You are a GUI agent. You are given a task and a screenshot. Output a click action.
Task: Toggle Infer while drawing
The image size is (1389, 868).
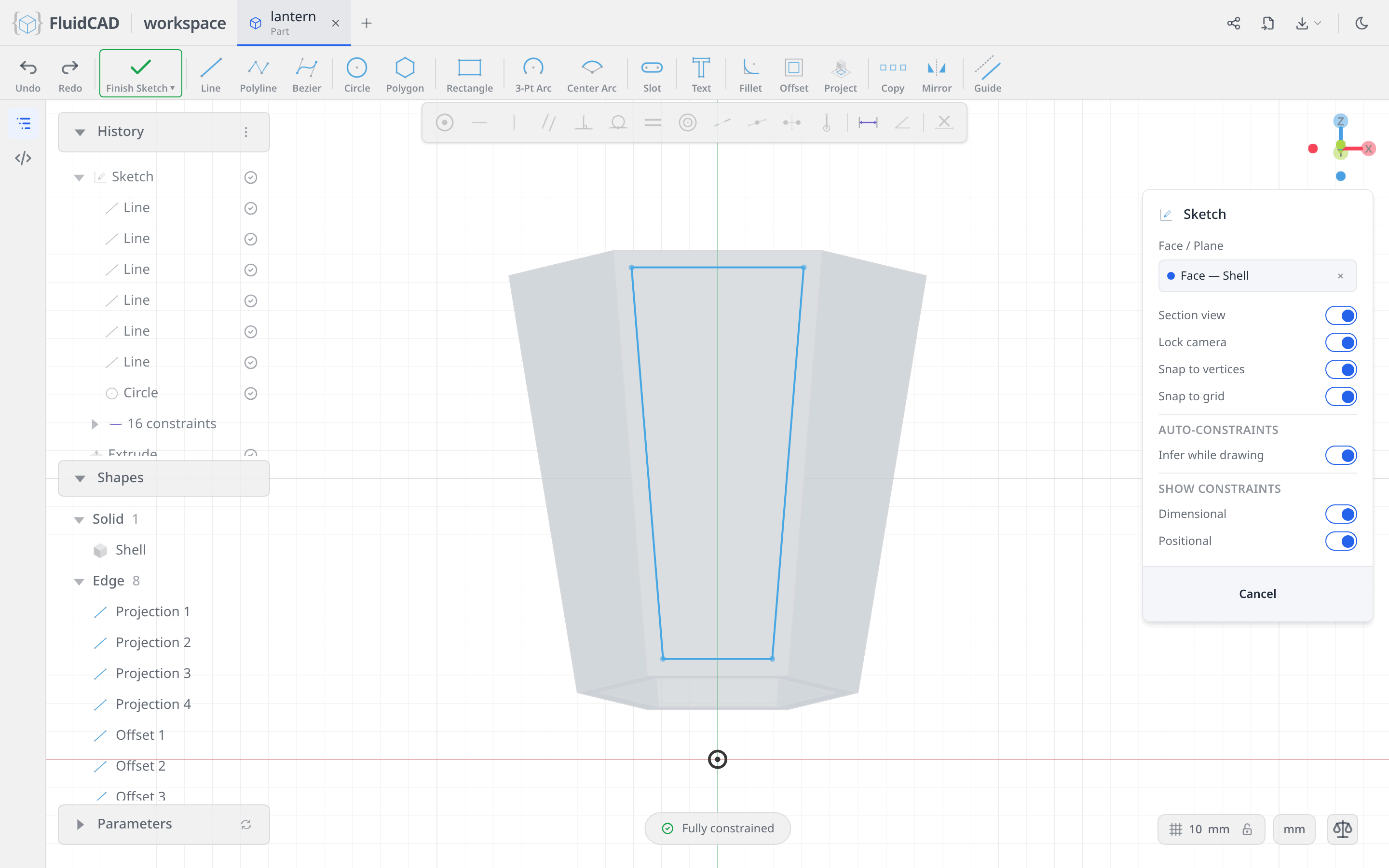[x=1341, y=455]
